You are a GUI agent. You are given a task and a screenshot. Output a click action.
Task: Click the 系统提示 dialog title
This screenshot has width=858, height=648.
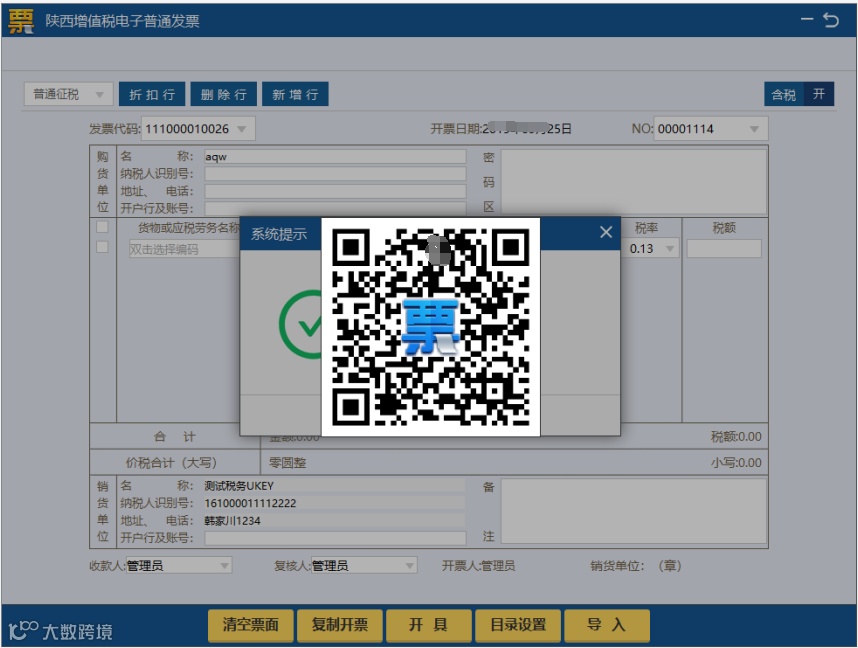279,234
